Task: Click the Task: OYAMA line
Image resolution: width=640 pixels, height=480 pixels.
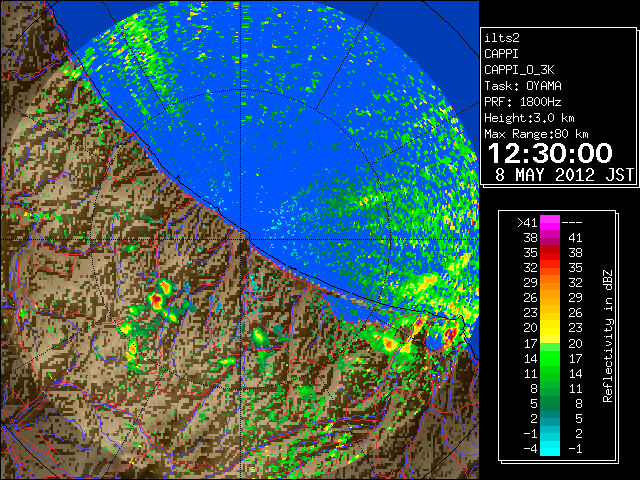Action: [523, 86]
